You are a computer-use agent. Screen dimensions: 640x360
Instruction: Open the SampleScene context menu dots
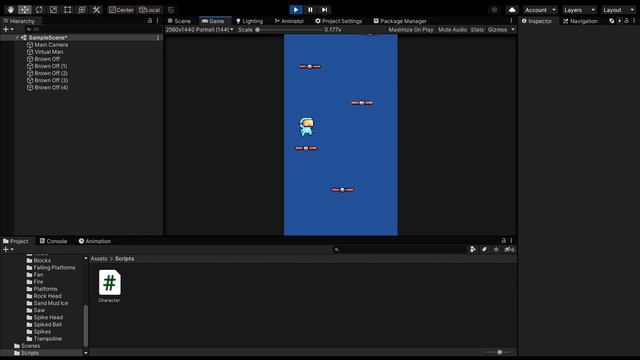click(x=158, y=38)
